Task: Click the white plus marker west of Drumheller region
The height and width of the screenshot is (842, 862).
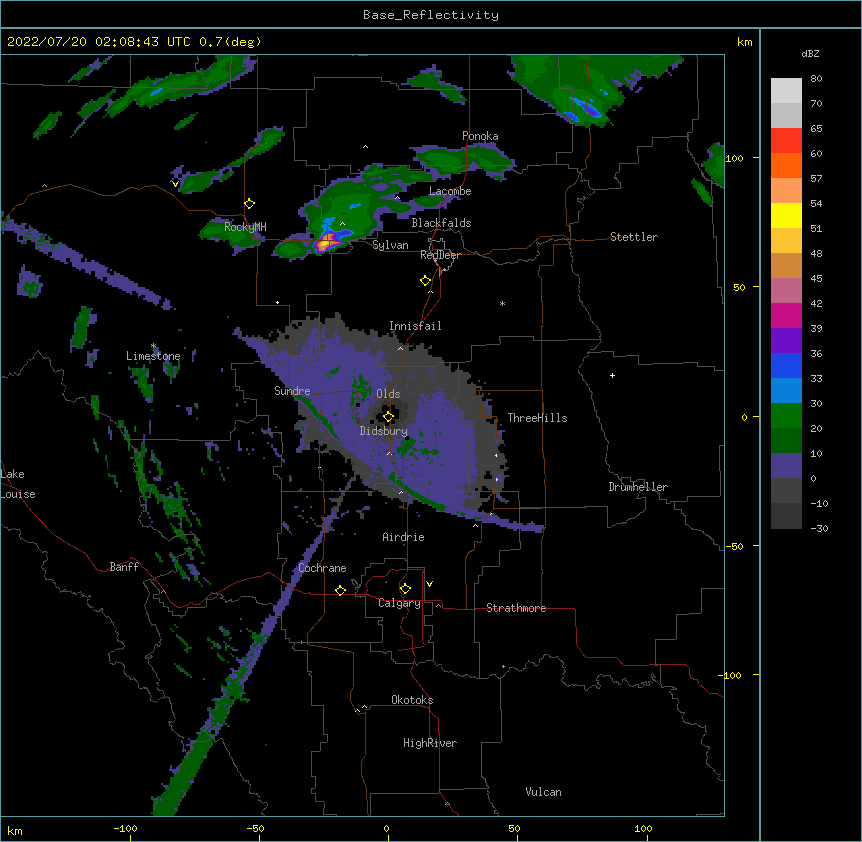Action: pyautogui.click(x=612, y=375)
